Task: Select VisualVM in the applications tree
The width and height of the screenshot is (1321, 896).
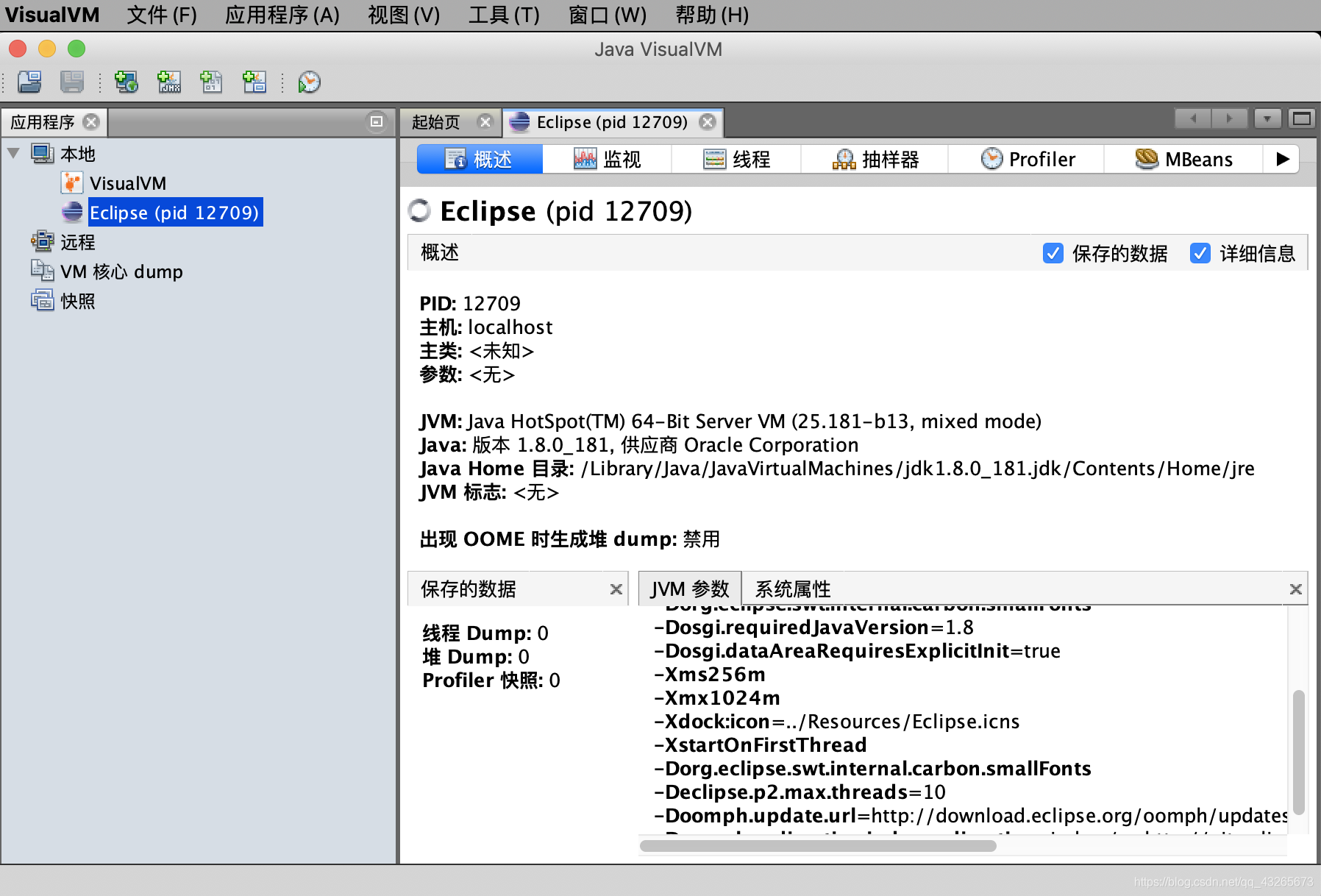Action: coord(128,183)
